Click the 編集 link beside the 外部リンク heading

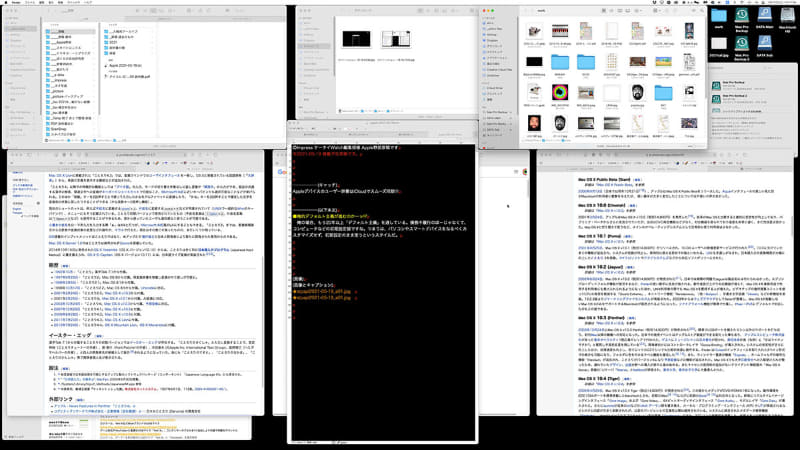click(x=80, y=399)
